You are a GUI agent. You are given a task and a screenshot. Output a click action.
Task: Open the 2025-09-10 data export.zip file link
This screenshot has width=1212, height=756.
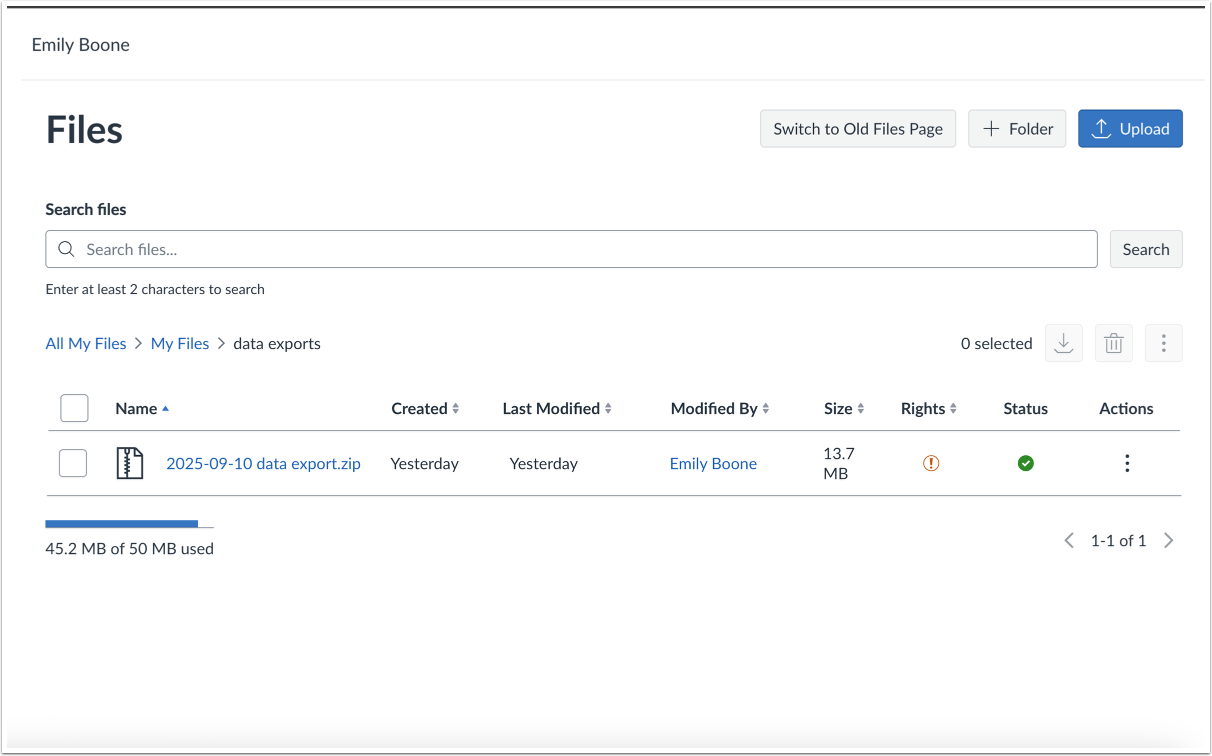pos(263,463)
